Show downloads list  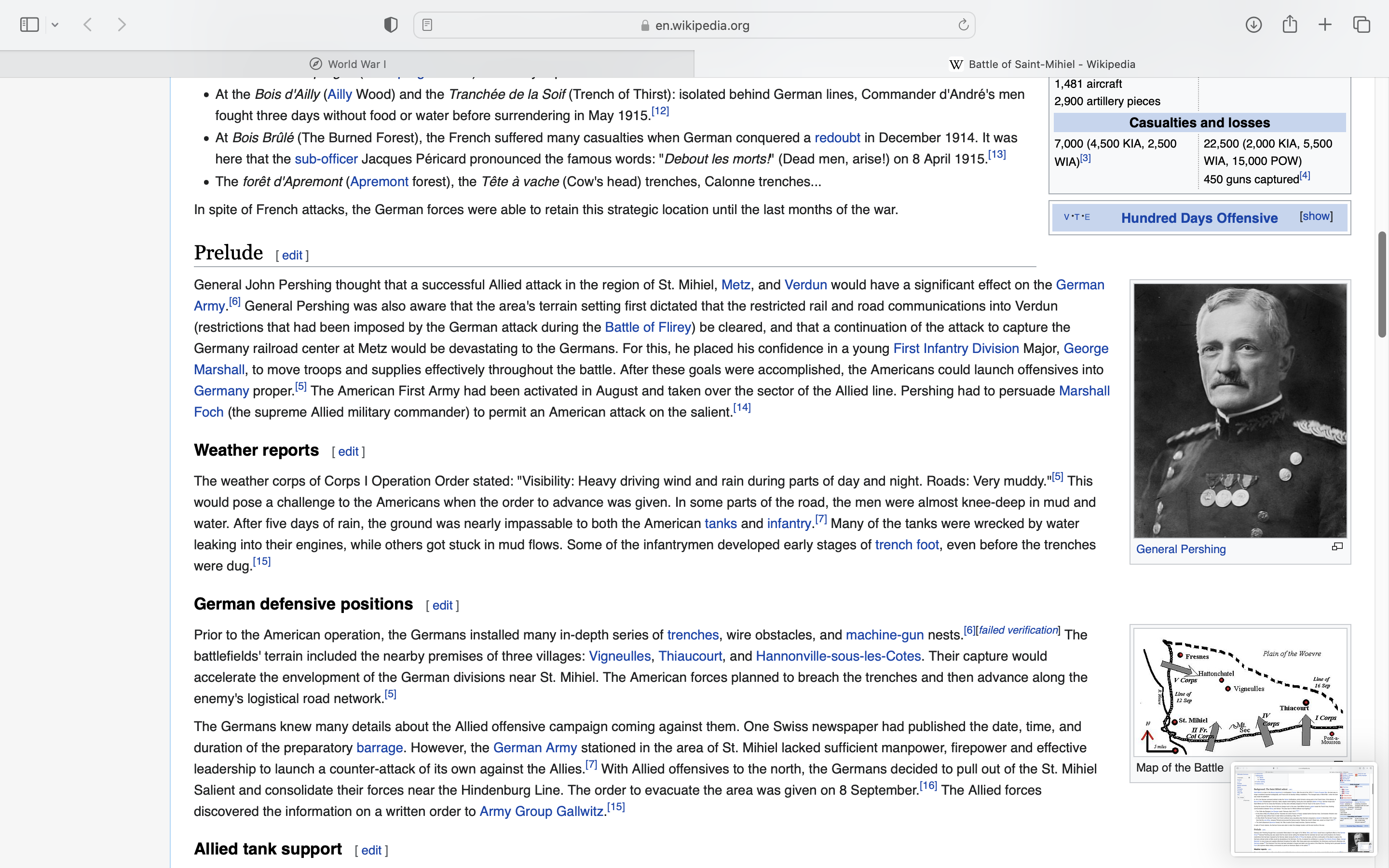(x=1253, y=25)
